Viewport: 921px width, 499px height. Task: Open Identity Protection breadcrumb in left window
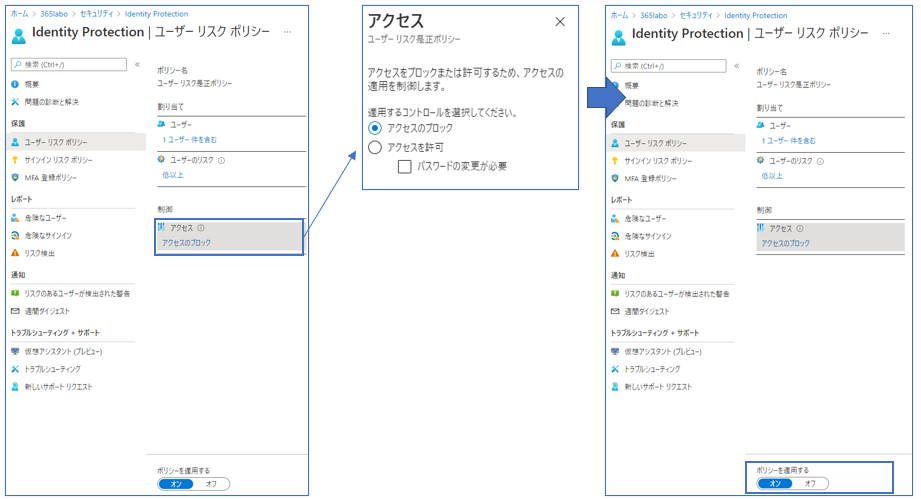pyautogui.click(x=156, y=14)
